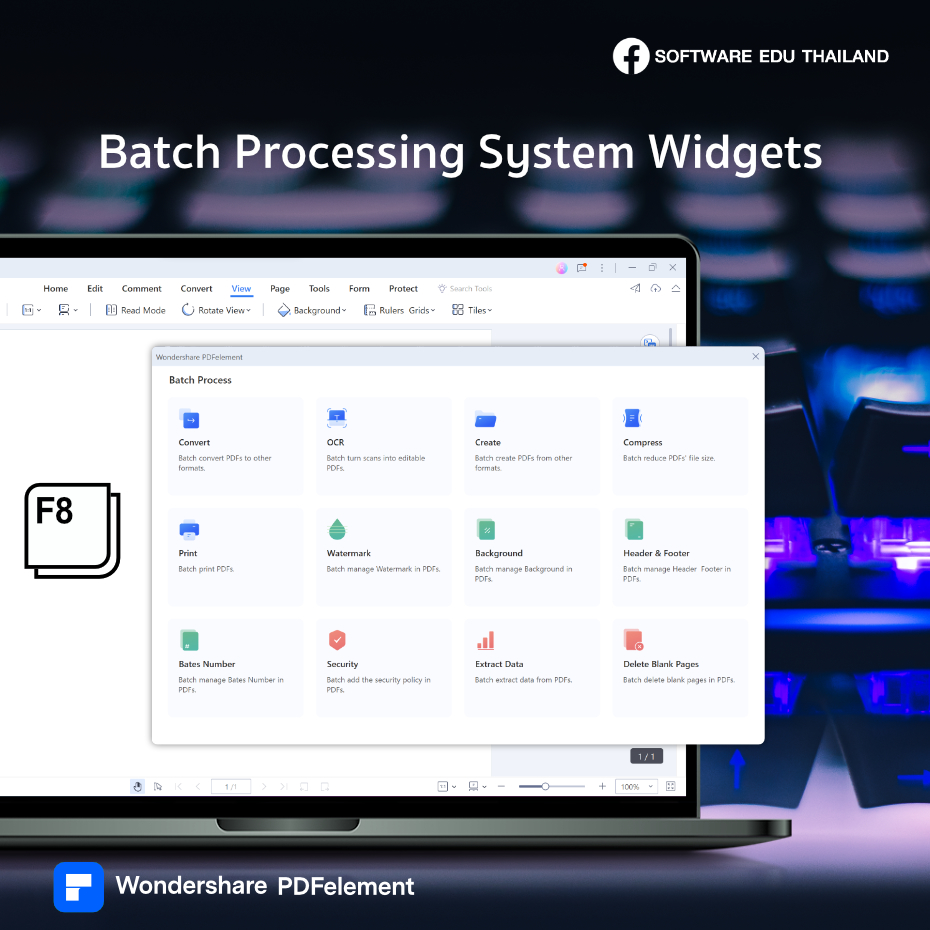Screen dimensions: 930x930
Task: Open the Bates Number card title
Action: click(207, 664)
